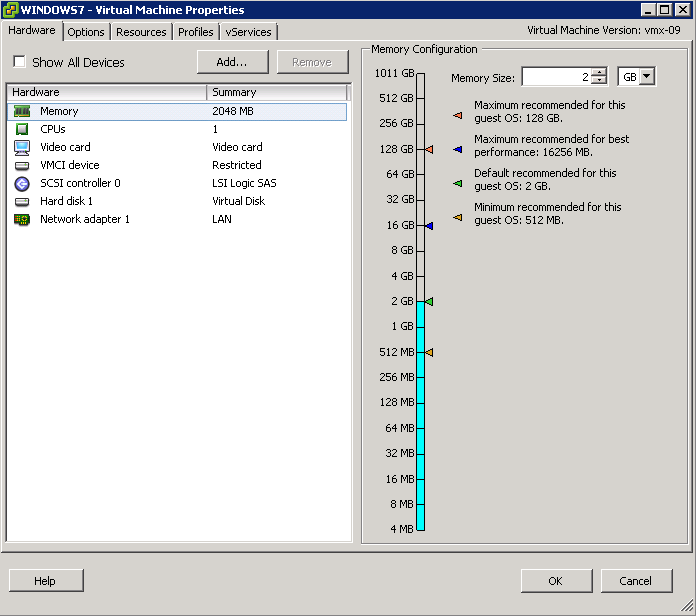Viewport: 696px width, 616px height.
Task: Click the blue best performance marker
Action: point(428,226)
